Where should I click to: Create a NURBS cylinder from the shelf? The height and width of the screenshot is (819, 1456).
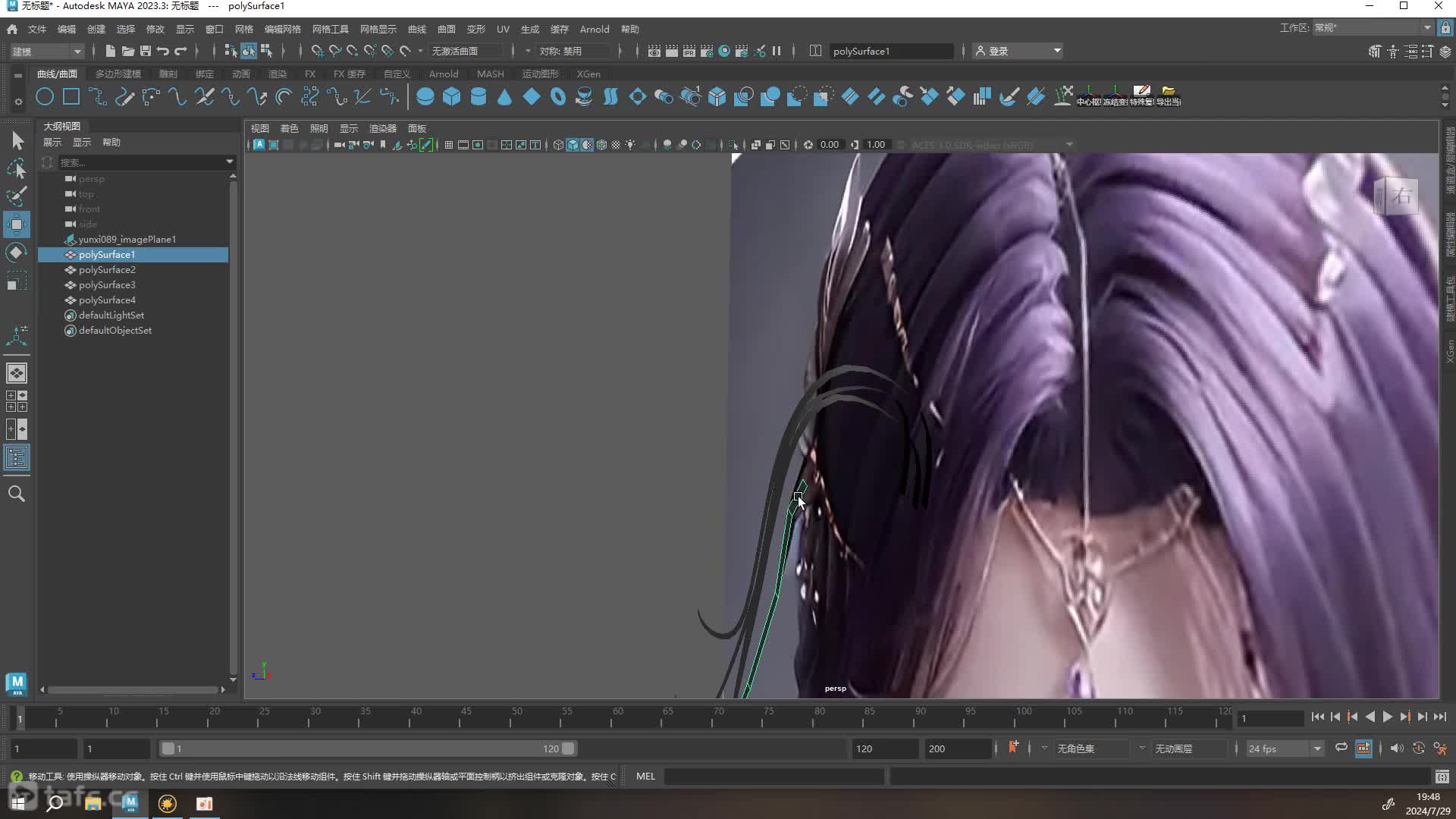click(479, 97)
